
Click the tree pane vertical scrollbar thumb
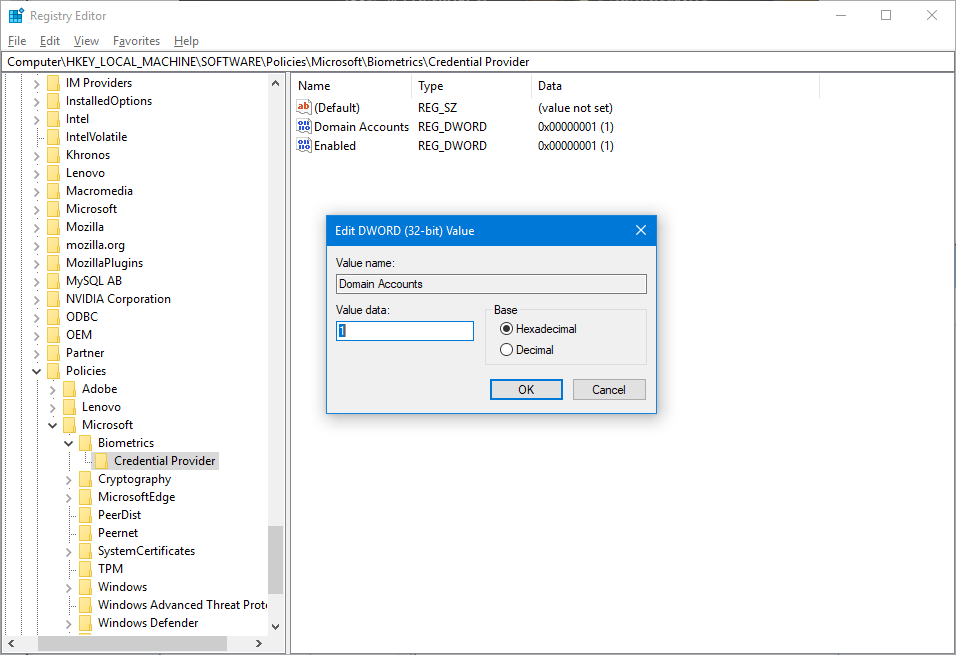[276, 559]
